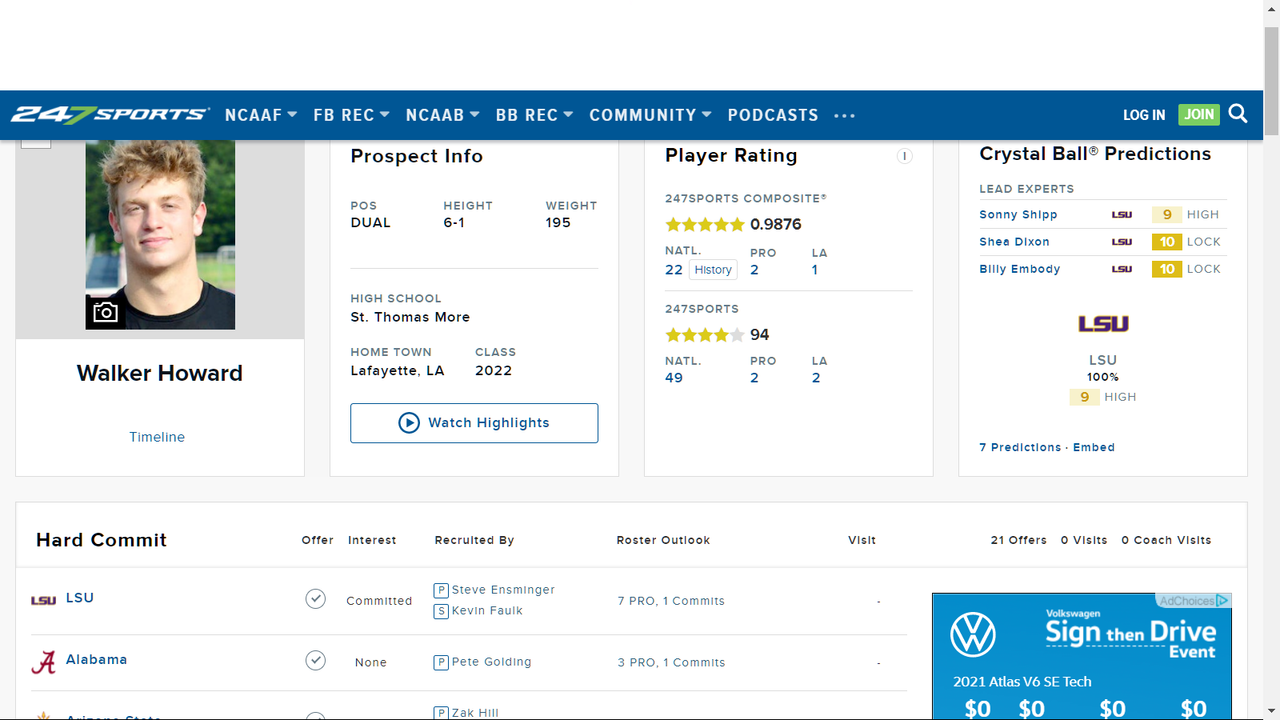Viewport: 1280px width, 720px height.
Task: Open LSU roster outlook 7 PRO, 1 Commits
Action: tap(671, 601)
